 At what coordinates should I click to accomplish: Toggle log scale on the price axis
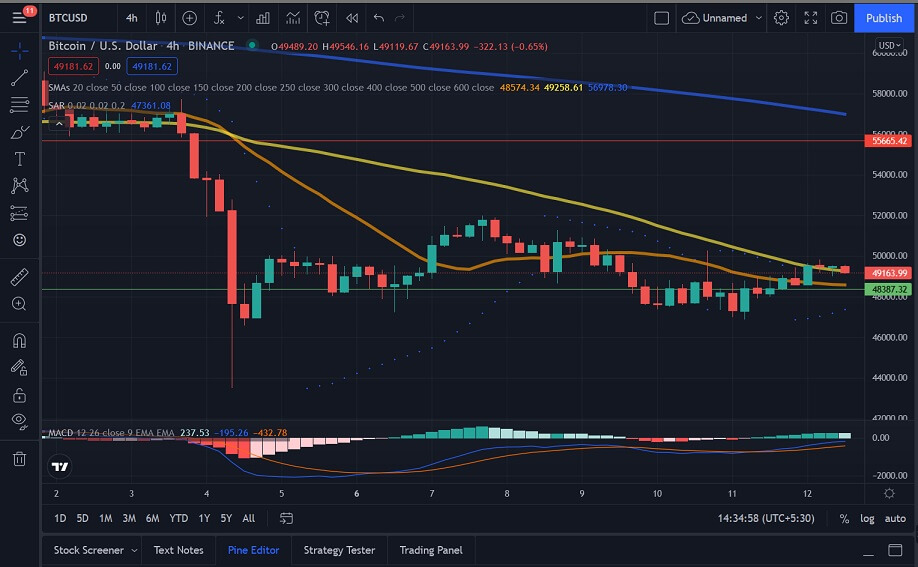pos(867,518)
